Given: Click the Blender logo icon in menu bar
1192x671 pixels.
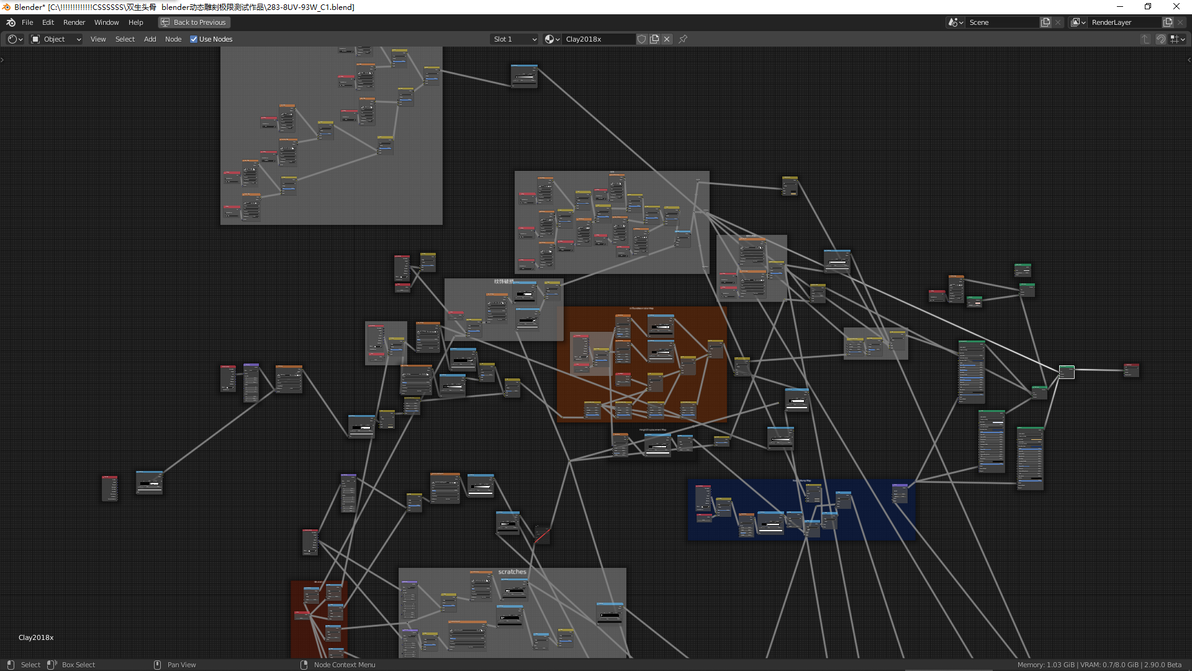Looking at the screenshot, I should coord(11,23).
